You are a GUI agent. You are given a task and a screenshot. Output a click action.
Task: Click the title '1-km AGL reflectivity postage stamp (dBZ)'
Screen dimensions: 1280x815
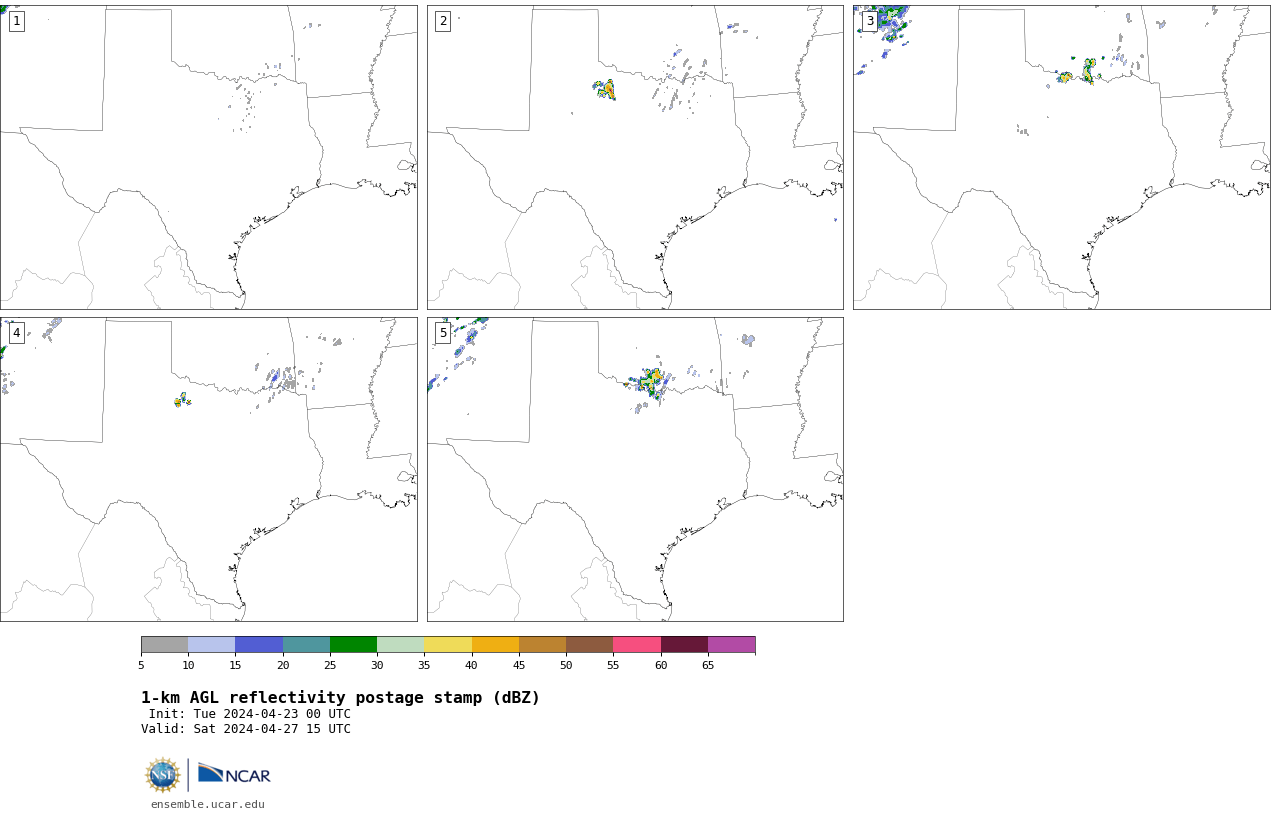point(340,698)
